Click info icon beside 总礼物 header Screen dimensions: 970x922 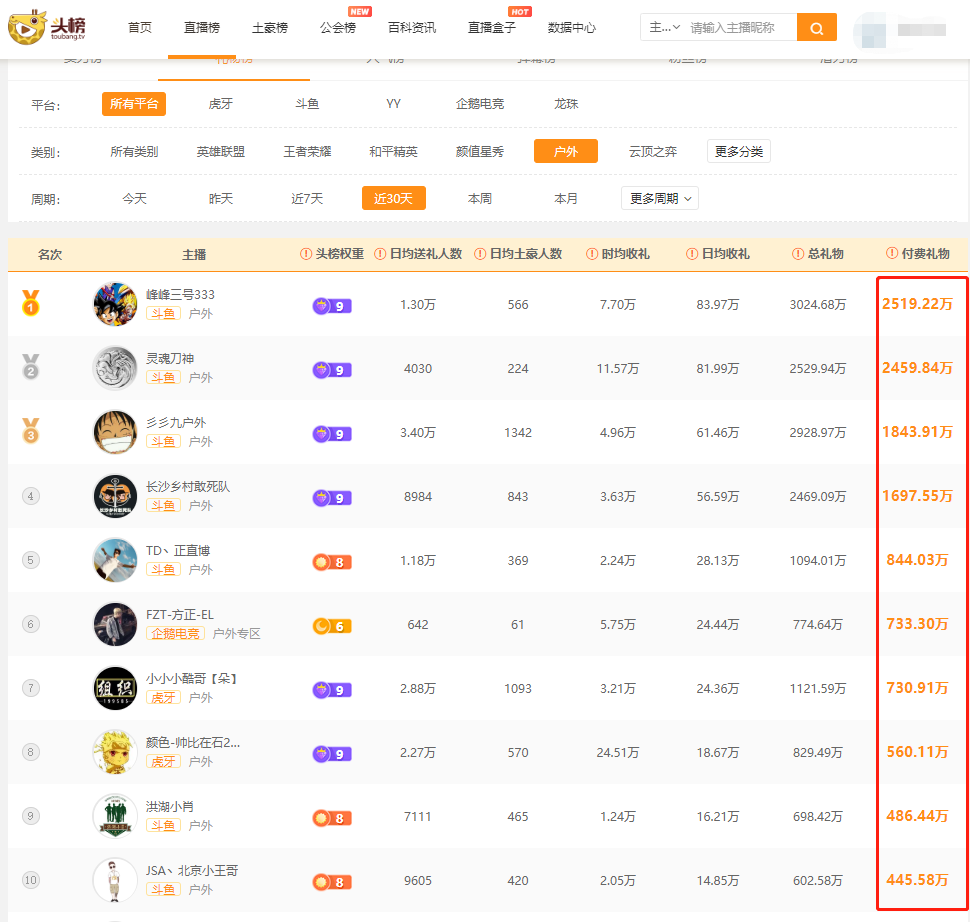tap(798, 254)
